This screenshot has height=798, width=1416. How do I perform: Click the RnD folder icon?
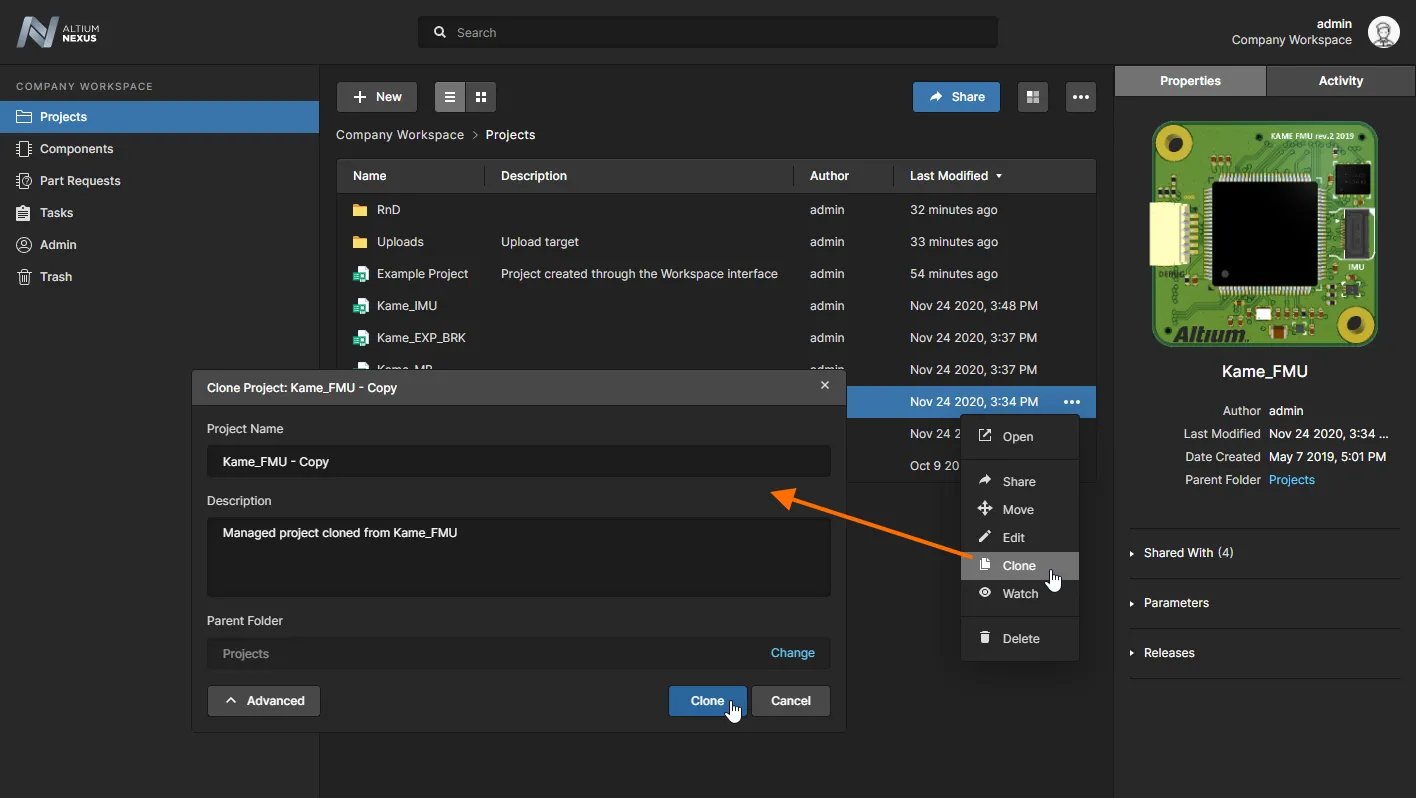coord(361,210)
